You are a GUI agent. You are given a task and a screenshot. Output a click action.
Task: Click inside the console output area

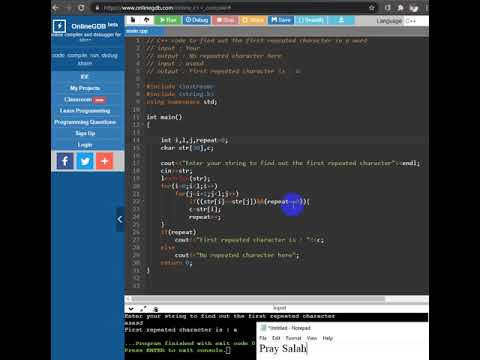[190, 337]
